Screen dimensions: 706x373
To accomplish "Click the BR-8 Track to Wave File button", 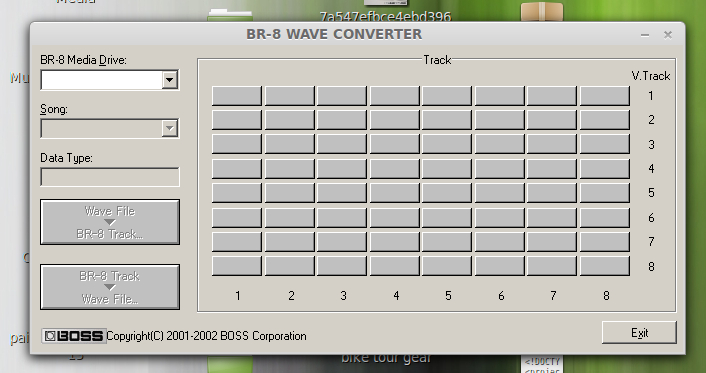I will 110,287.
